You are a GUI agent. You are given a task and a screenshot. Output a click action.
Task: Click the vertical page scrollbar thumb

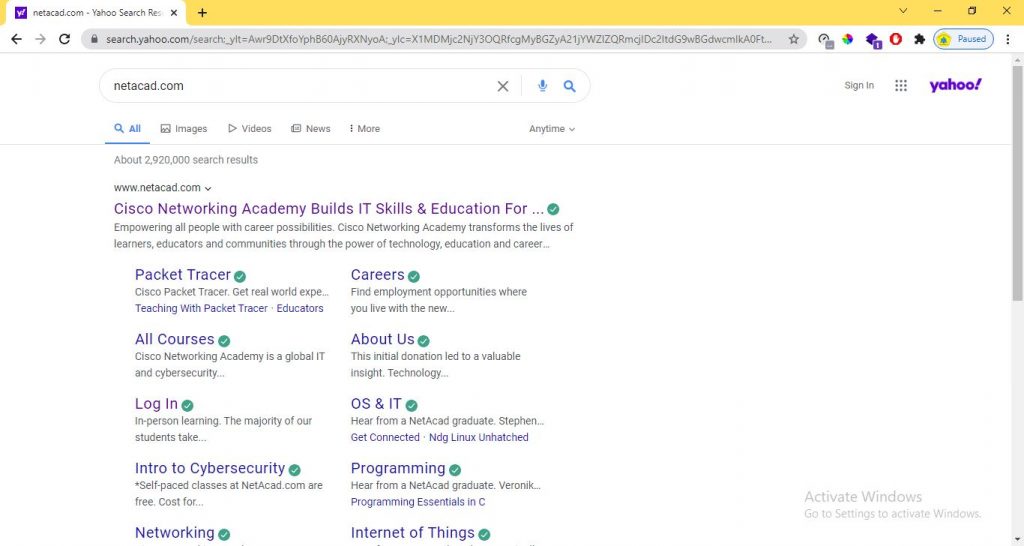pos(1017,183)
